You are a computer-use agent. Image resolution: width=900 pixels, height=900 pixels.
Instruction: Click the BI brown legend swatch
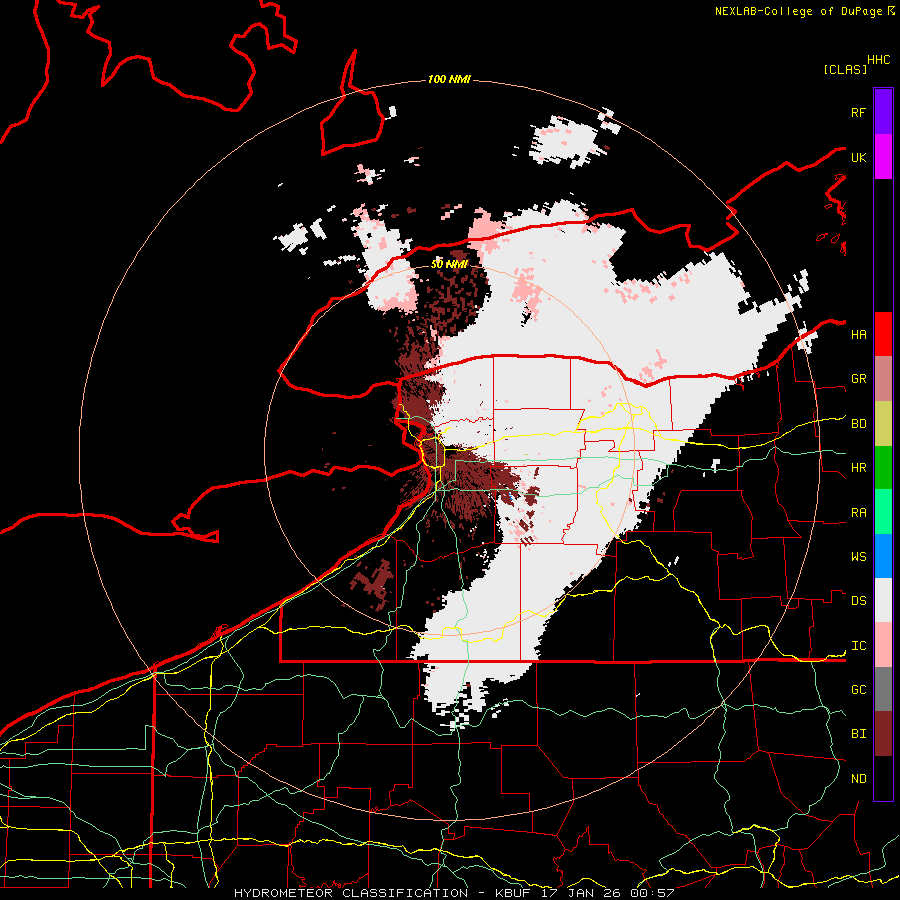[x=883, y=734]
